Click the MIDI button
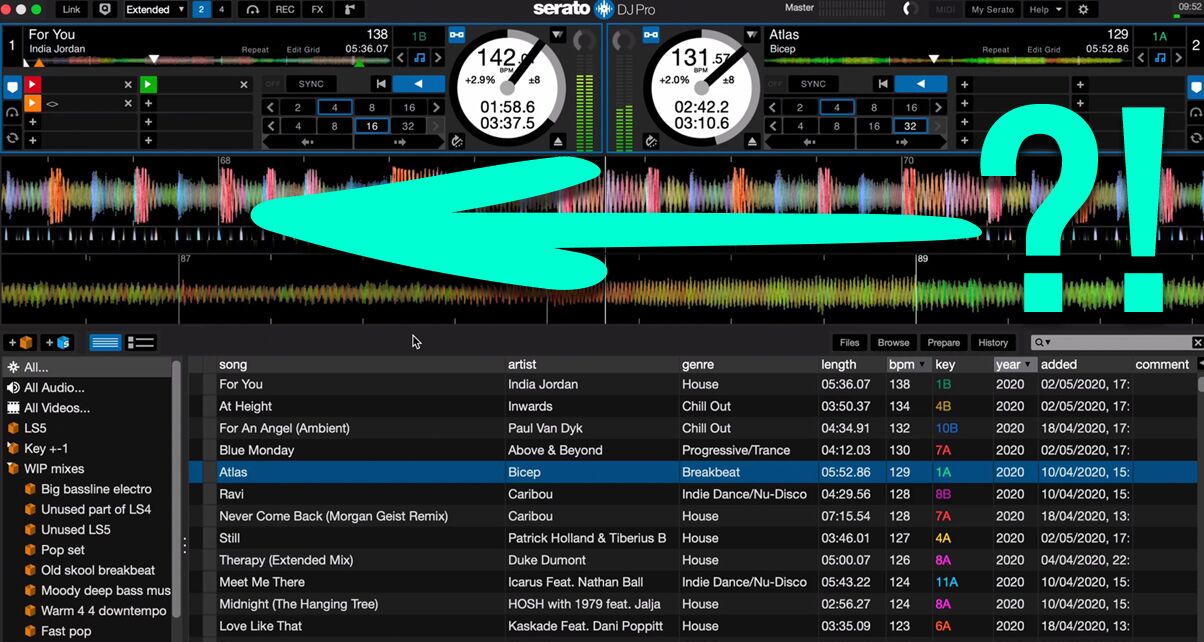Viewport: 1204px width, 642px height. click(x=944, y=9)
